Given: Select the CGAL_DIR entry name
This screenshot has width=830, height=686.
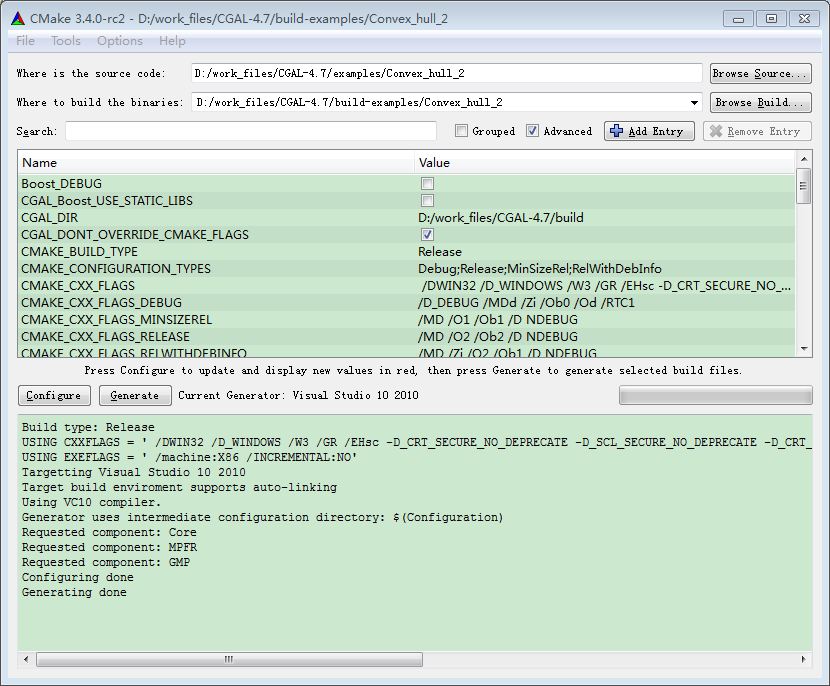Looking at the screenshot, I should click(50, 218).
